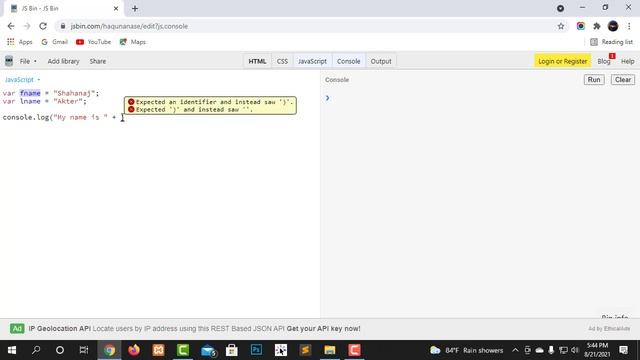This screenshot has width=640, height=360.
Task: Click Get your API key now ad link
Action: point(323,329)
